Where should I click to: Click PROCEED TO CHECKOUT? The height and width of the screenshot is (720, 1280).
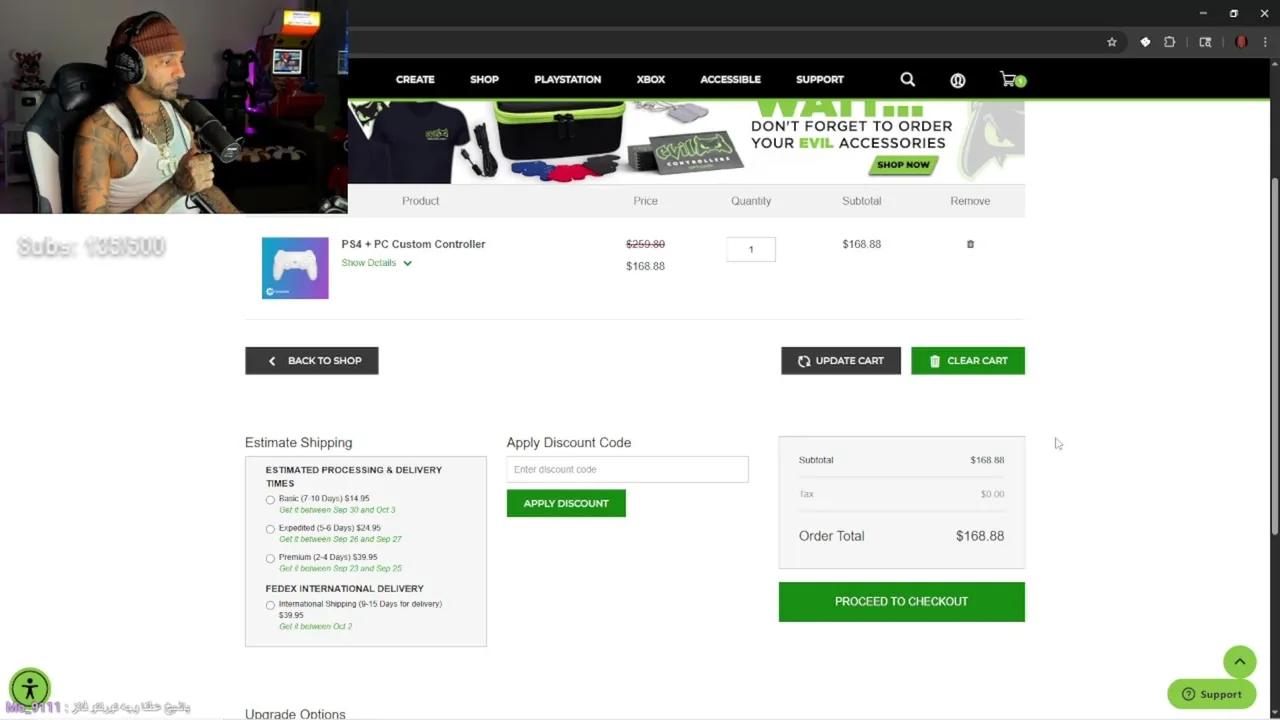tap(902, 602)
